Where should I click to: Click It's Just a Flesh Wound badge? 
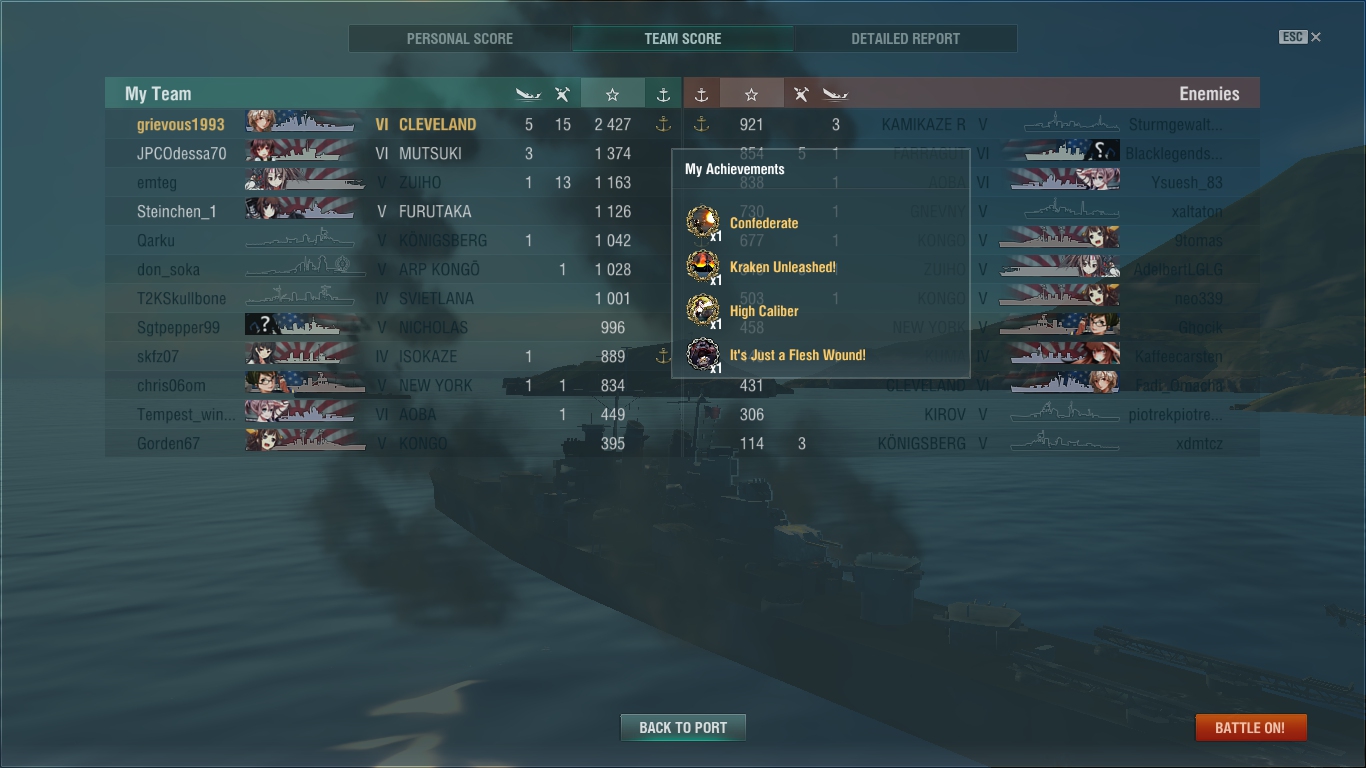point(703,355)
